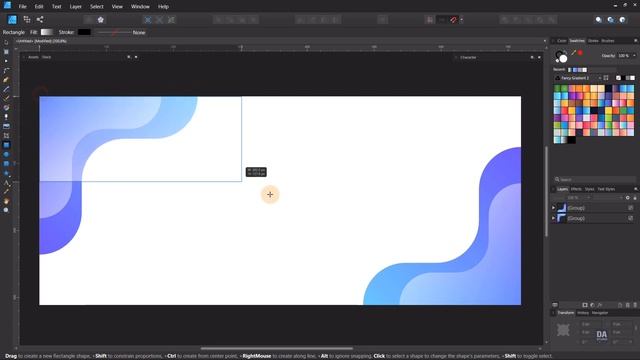Select the Rectangle tool

click(x=6, y=145)
